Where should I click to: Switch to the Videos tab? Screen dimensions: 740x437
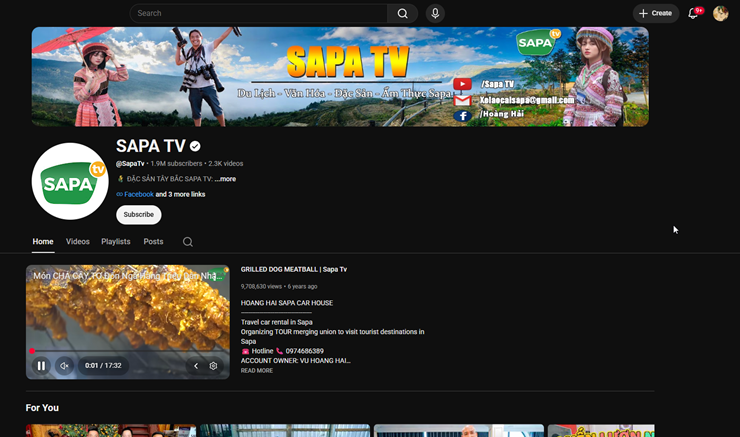coord(78,242)
